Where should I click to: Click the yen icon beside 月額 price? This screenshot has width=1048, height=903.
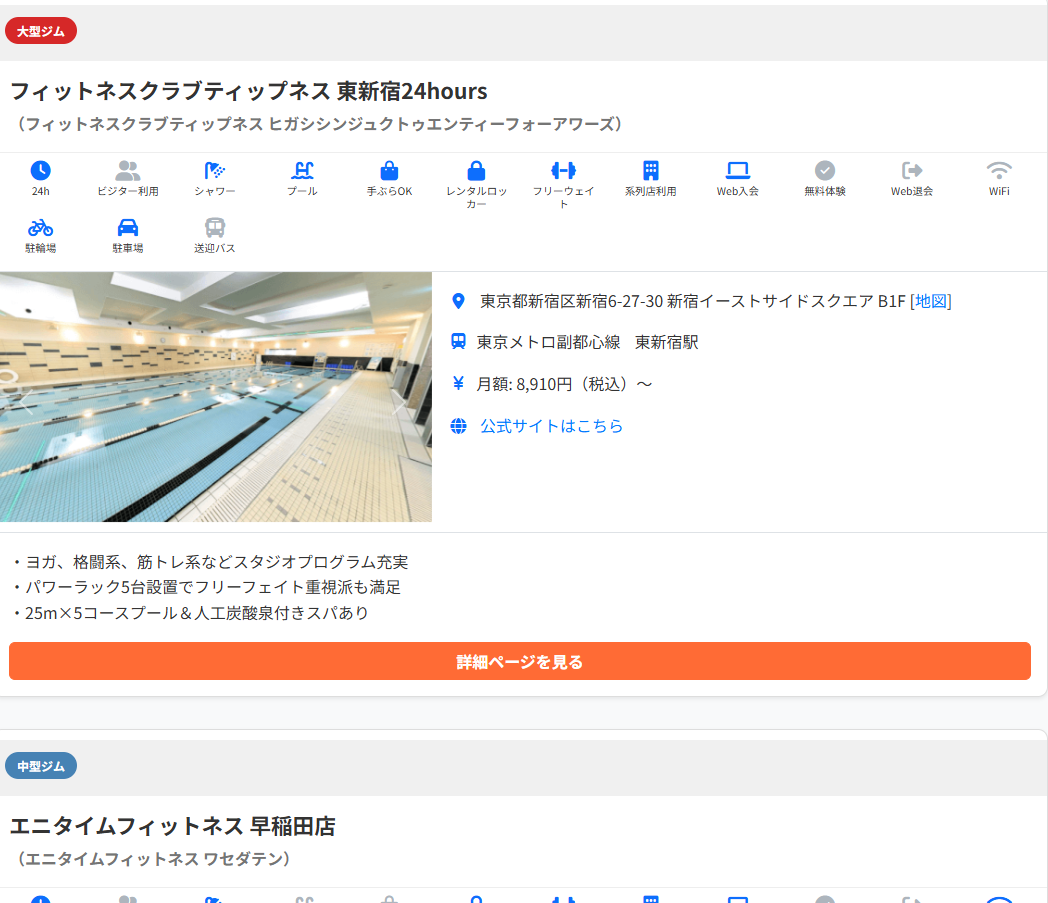click(458, 383)
